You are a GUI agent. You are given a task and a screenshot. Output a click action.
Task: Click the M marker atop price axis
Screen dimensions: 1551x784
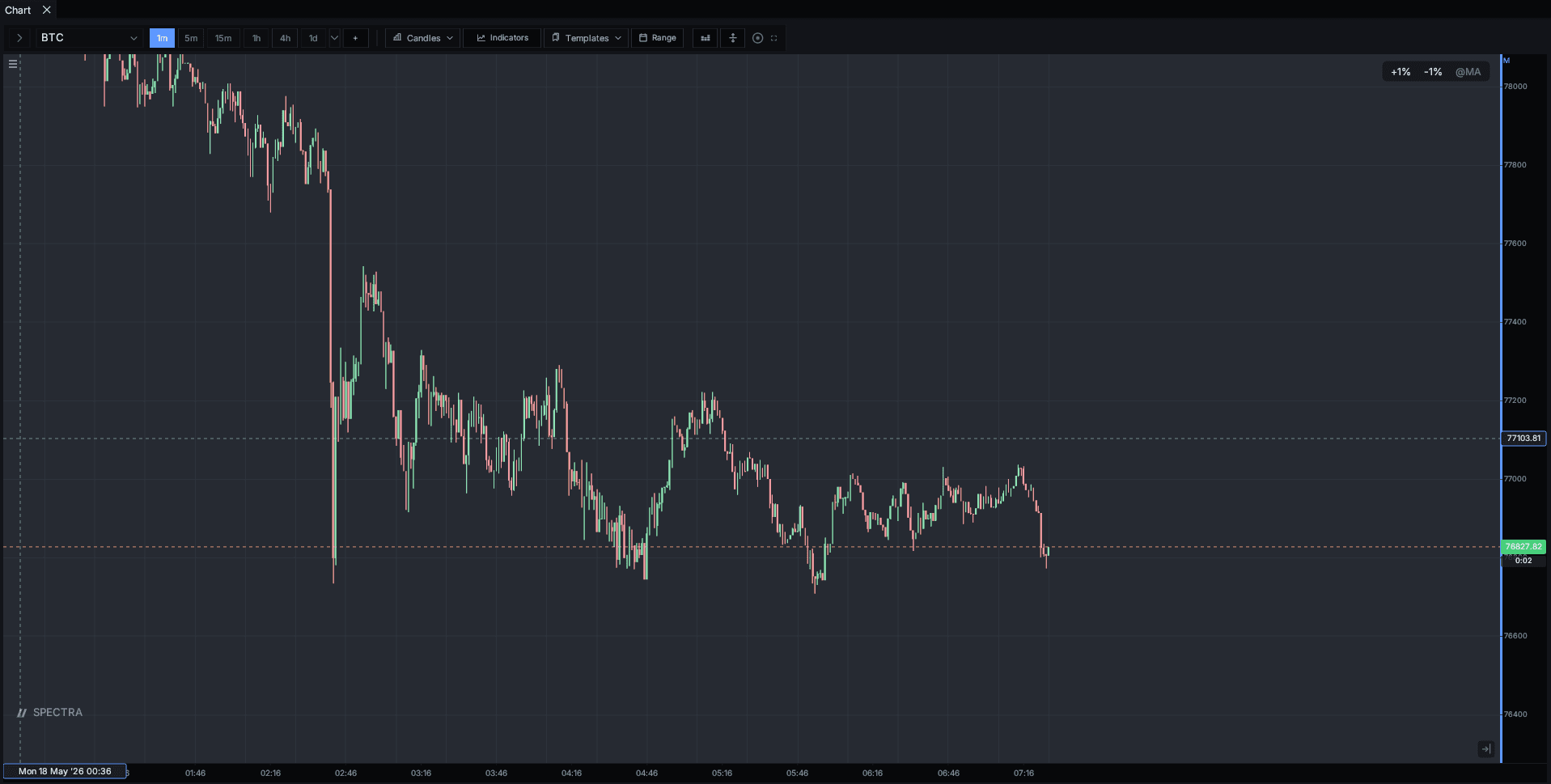[1507, 61]
